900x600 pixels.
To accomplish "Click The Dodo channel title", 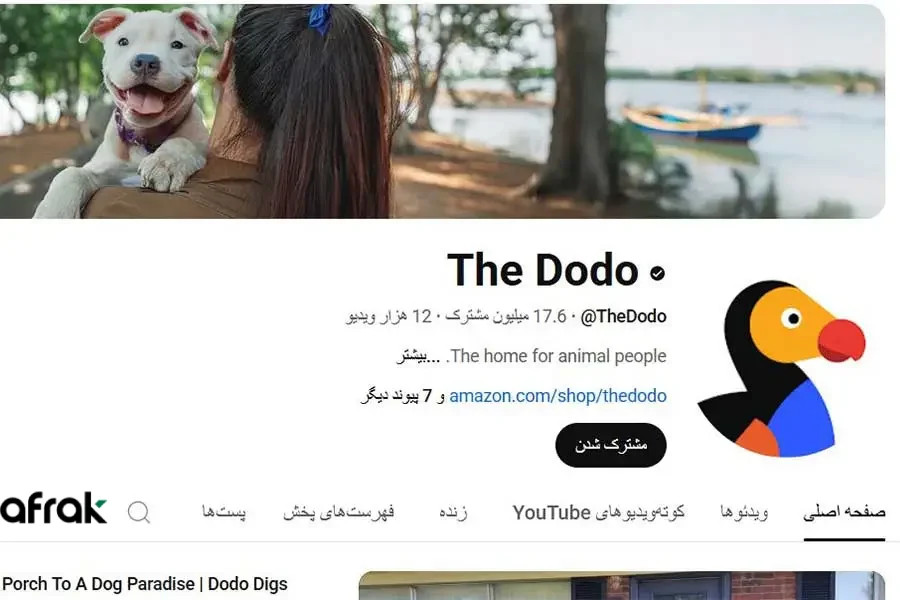I will click(542, 270).
